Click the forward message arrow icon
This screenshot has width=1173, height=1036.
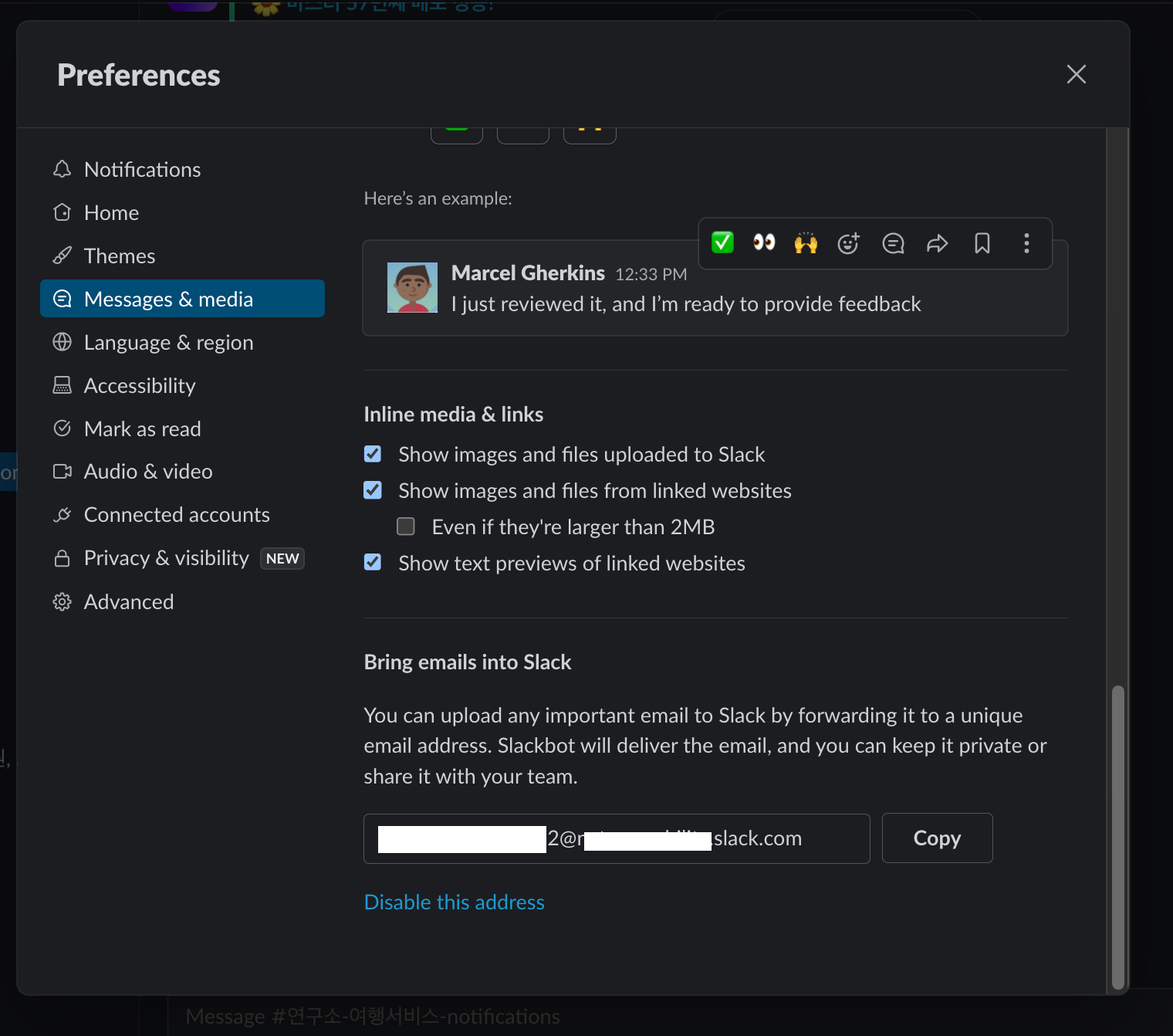938,243
